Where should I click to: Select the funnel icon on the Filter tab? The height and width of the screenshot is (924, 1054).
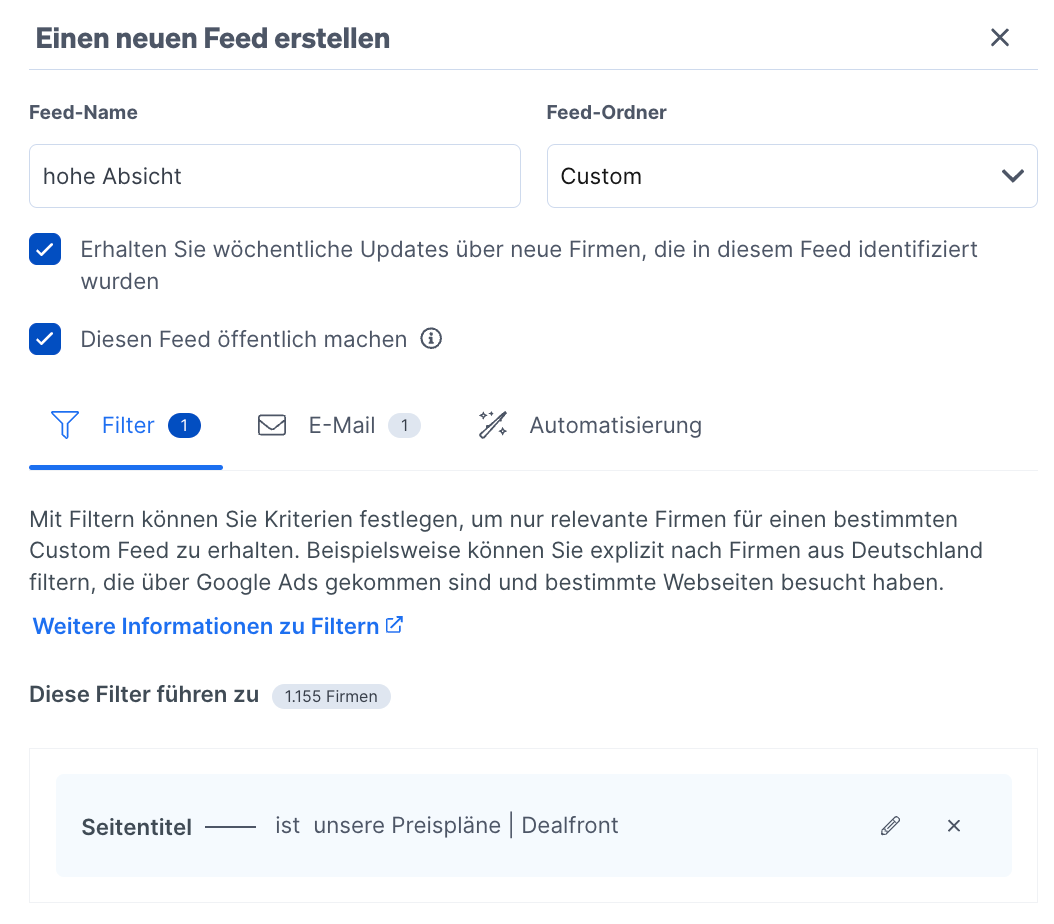64,425
